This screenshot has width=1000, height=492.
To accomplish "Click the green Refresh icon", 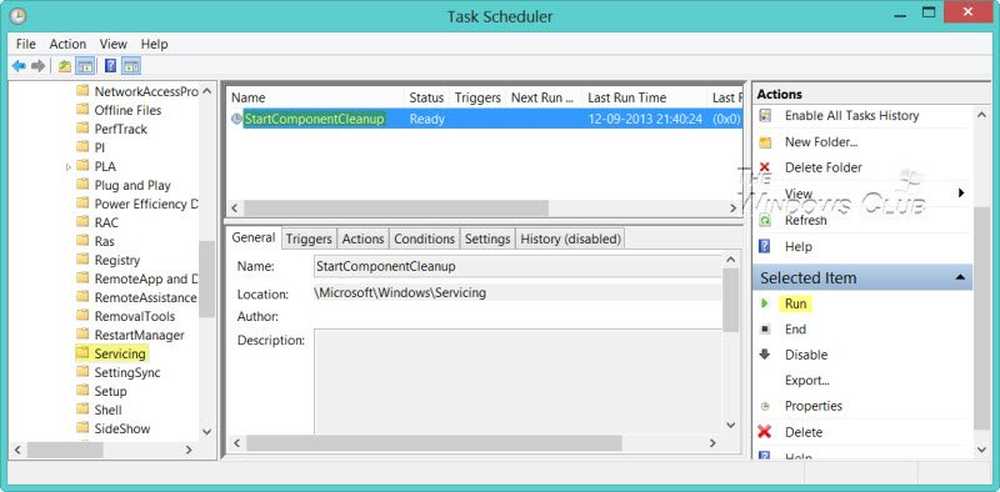I will pos(765,220).
